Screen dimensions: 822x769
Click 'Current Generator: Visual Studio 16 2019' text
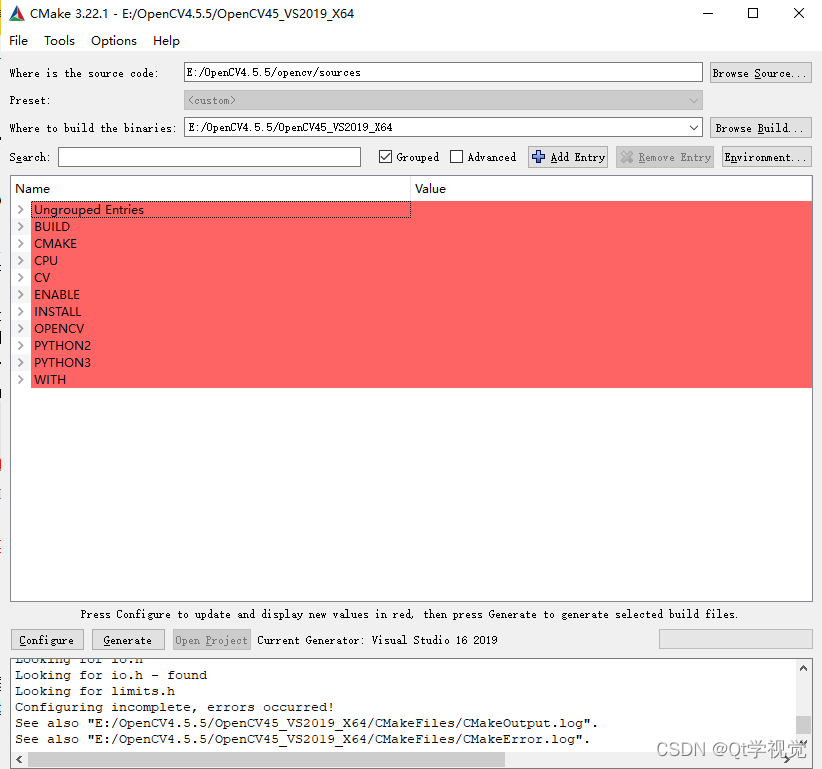(x=377, y=640)
